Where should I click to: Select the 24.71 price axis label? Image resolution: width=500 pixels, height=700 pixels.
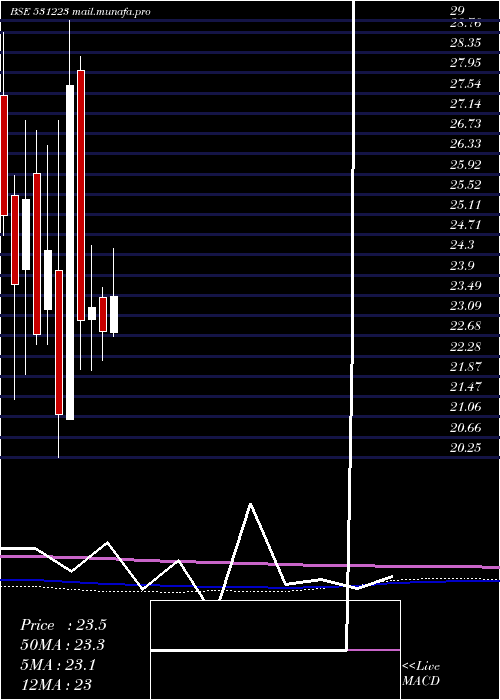[466, 225]
